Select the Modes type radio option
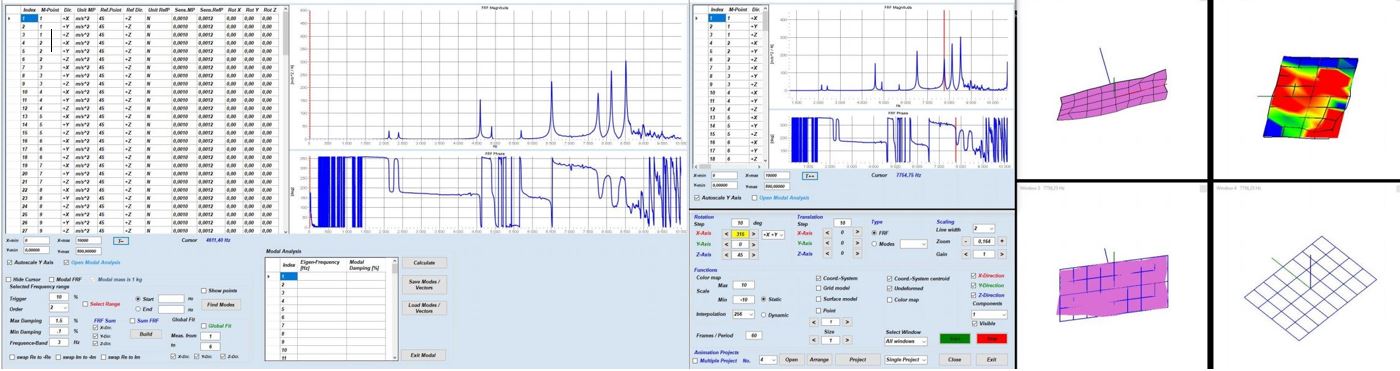 point(874,243)
